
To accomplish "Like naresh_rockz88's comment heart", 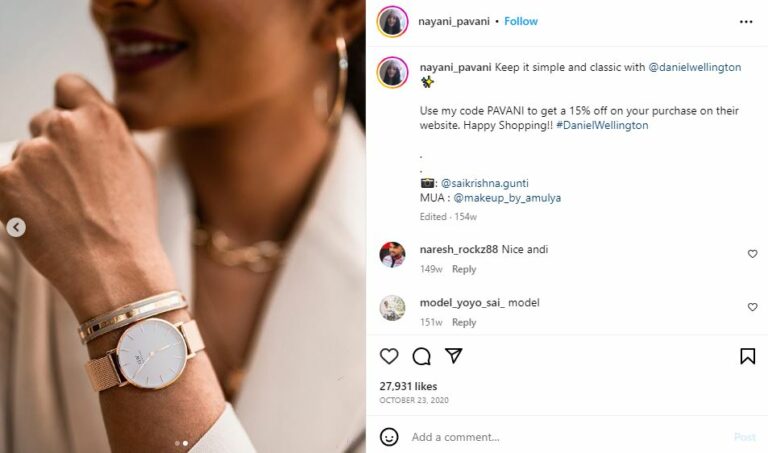I will (752, 254).
